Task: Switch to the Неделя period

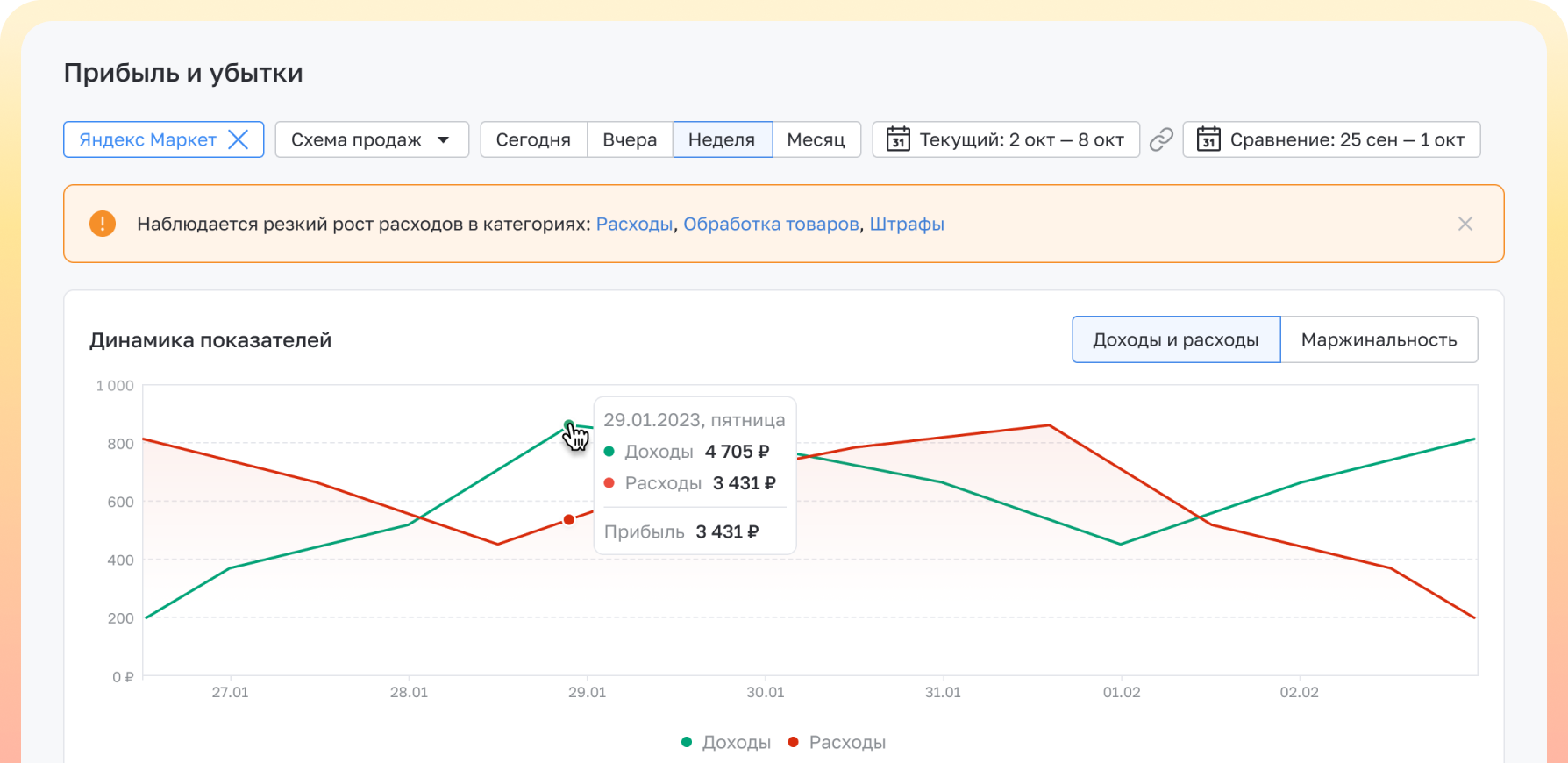Action: tap(722, 139)
